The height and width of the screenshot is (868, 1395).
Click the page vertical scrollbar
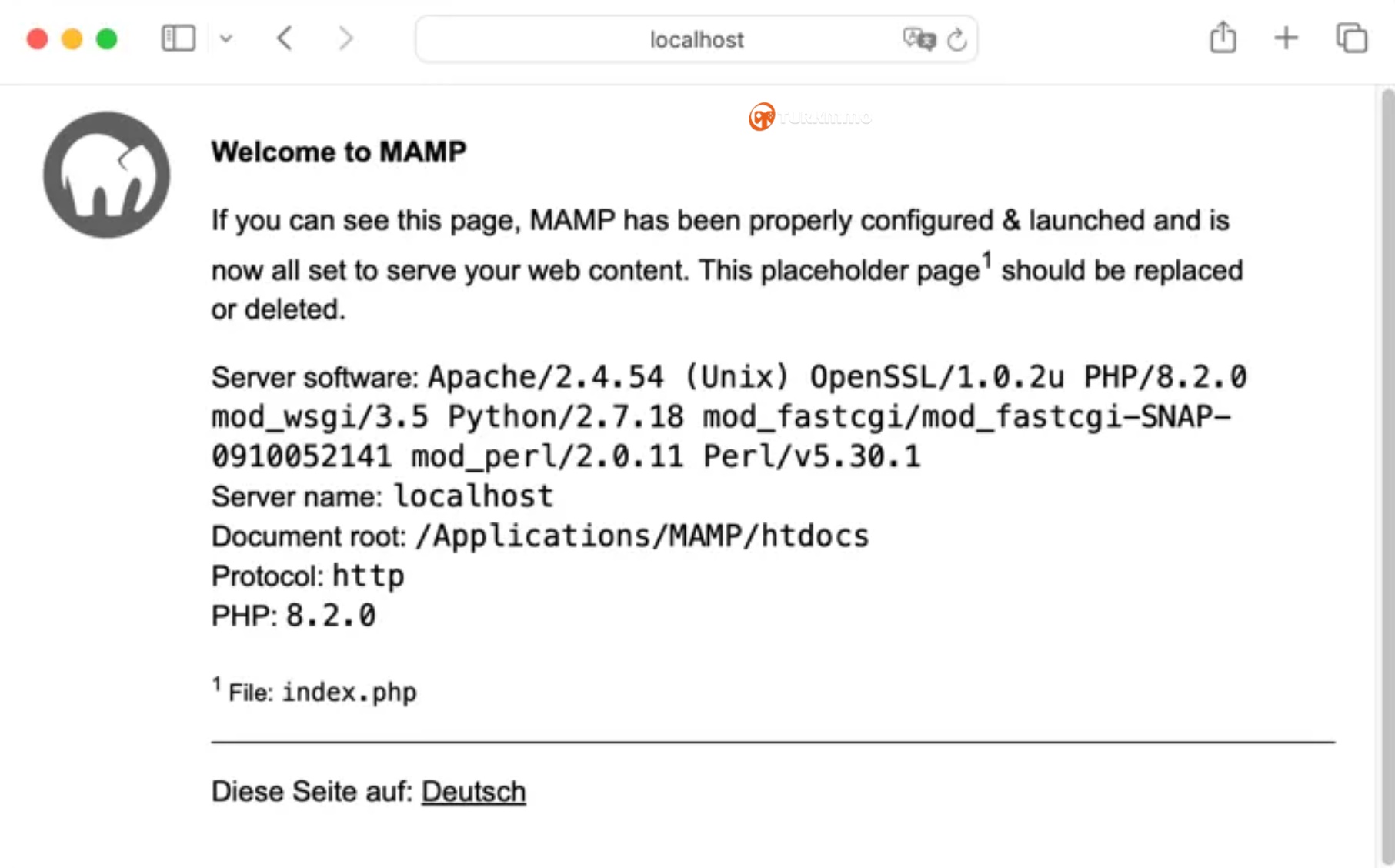click(x=1387, y=477)
